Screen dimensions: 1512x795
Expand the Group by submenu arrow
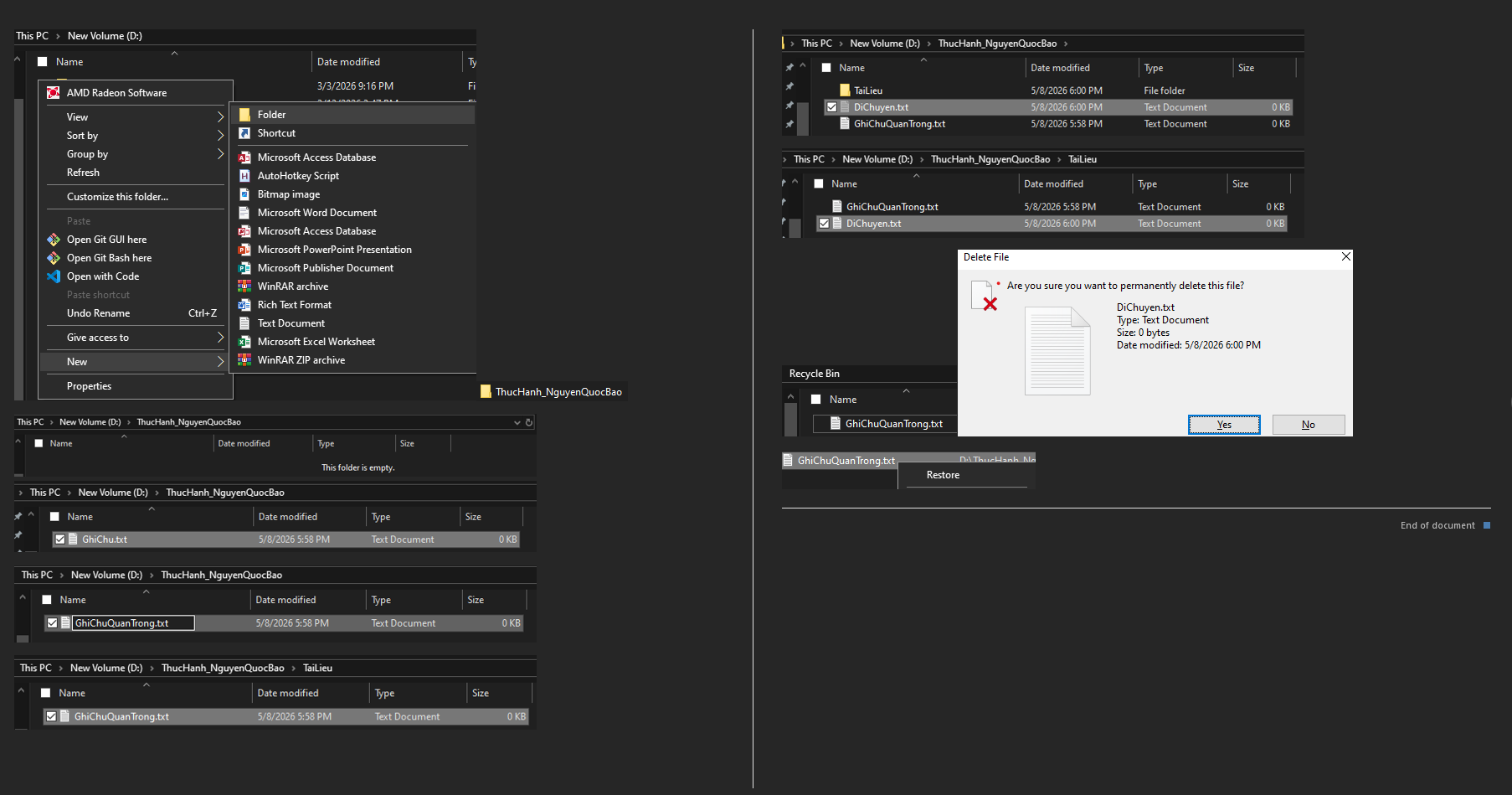pyautogui.click(x=220, y=154)
